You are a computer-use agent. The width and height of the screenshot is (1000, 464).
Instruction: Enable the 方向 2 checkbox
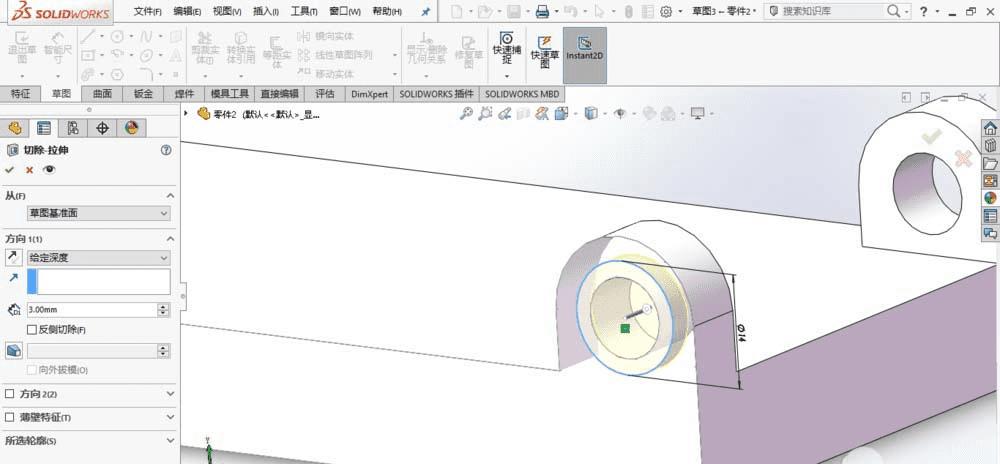coord(10,393)
